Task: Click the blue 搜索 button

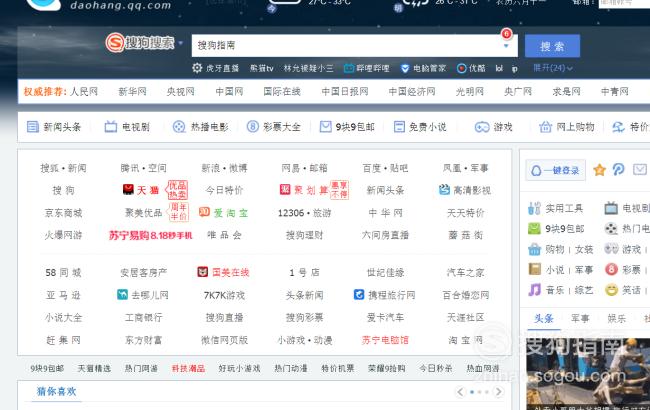Action: pos(552,46)
